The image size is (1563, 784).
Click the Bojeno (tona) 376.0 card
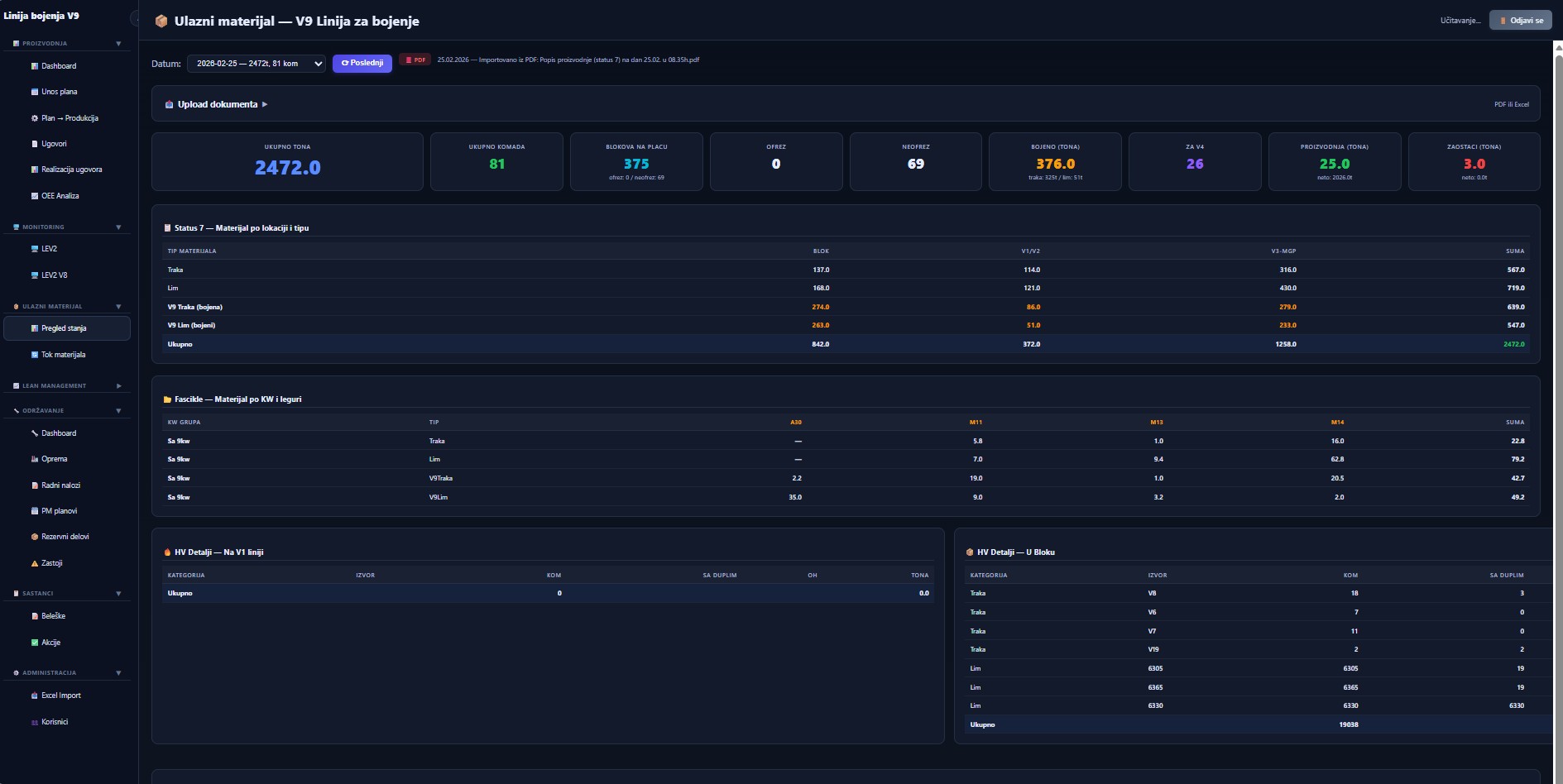coord(1055,161)
